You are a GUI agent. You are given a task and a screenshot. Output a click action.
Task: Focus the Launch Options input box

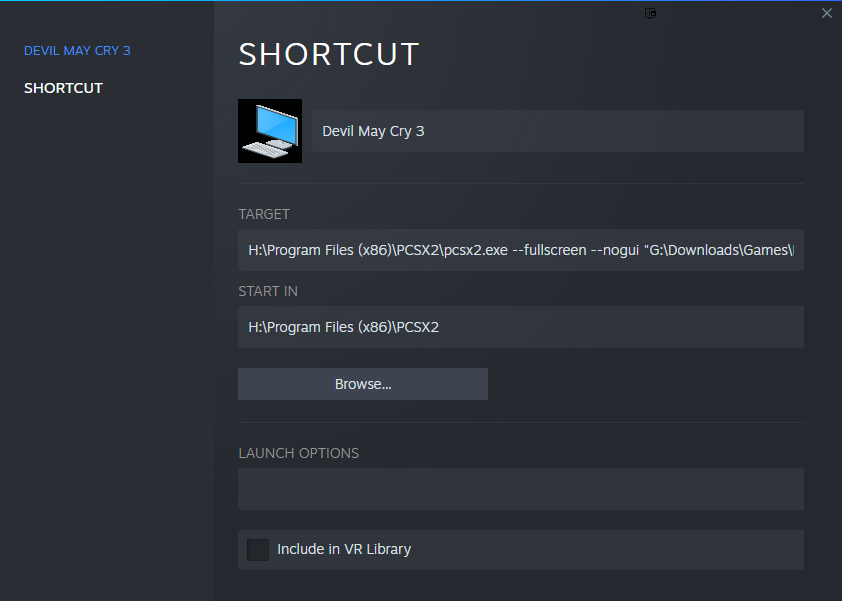pos(521,489)
